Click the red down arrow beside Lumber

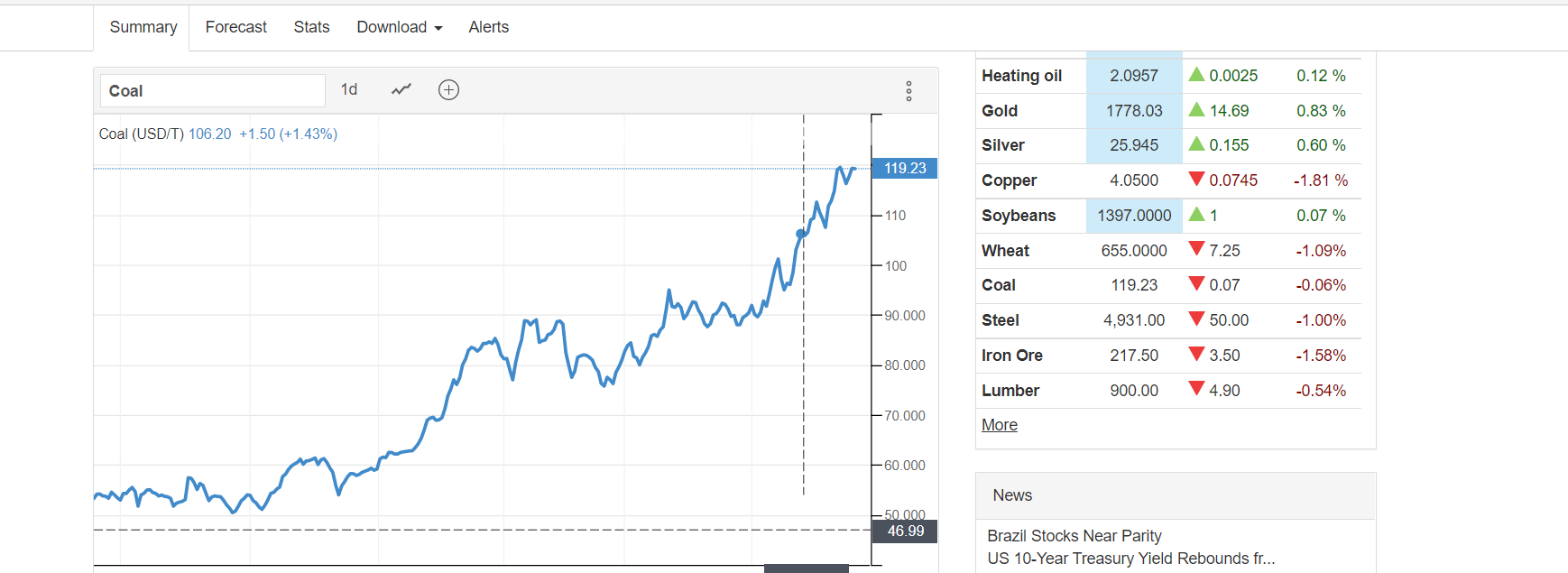(1196, 389)
